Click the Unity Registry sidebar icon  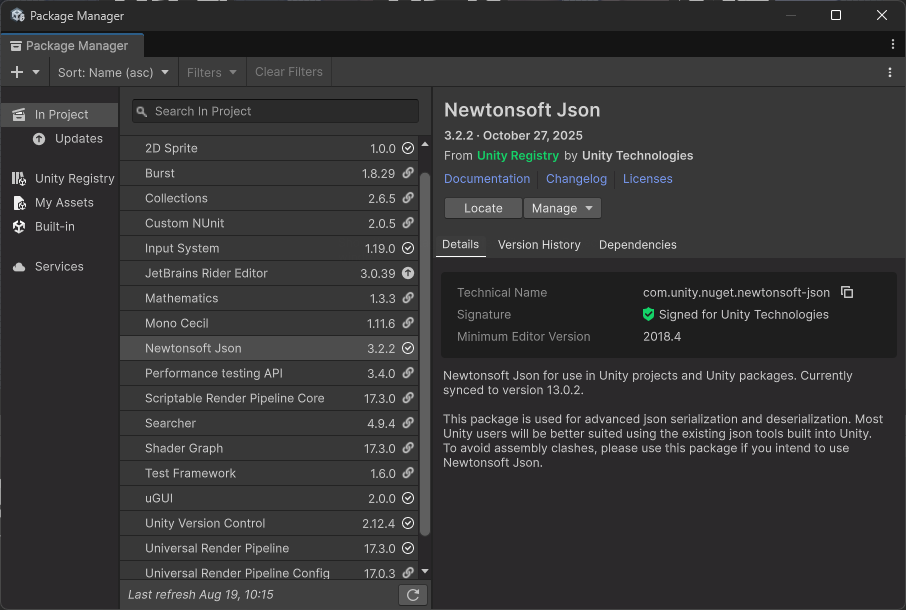19,178
